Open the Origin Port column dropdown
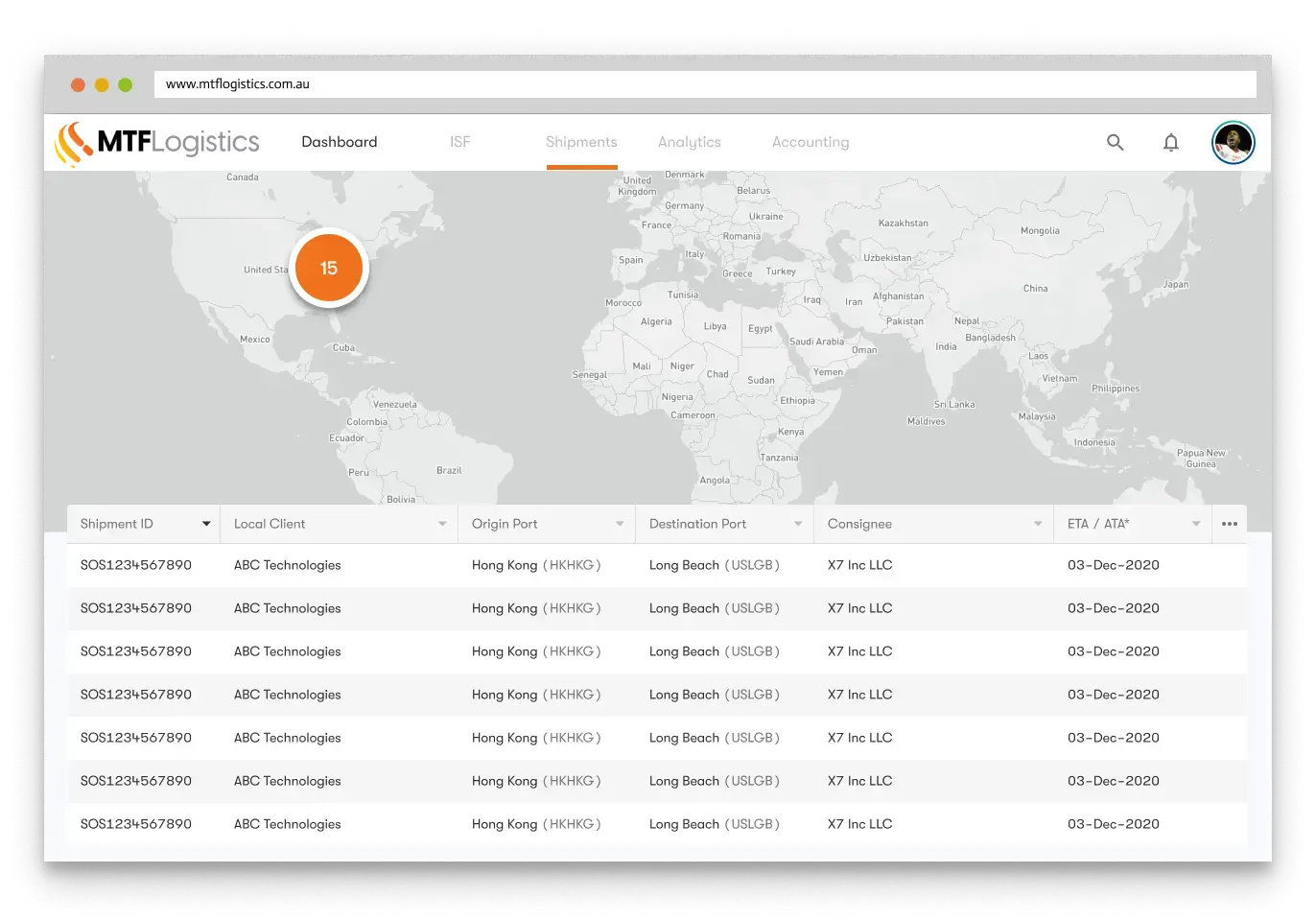The width and height of the screenshot is (1316, 921). pyautogui.click(x=620, y=524)
